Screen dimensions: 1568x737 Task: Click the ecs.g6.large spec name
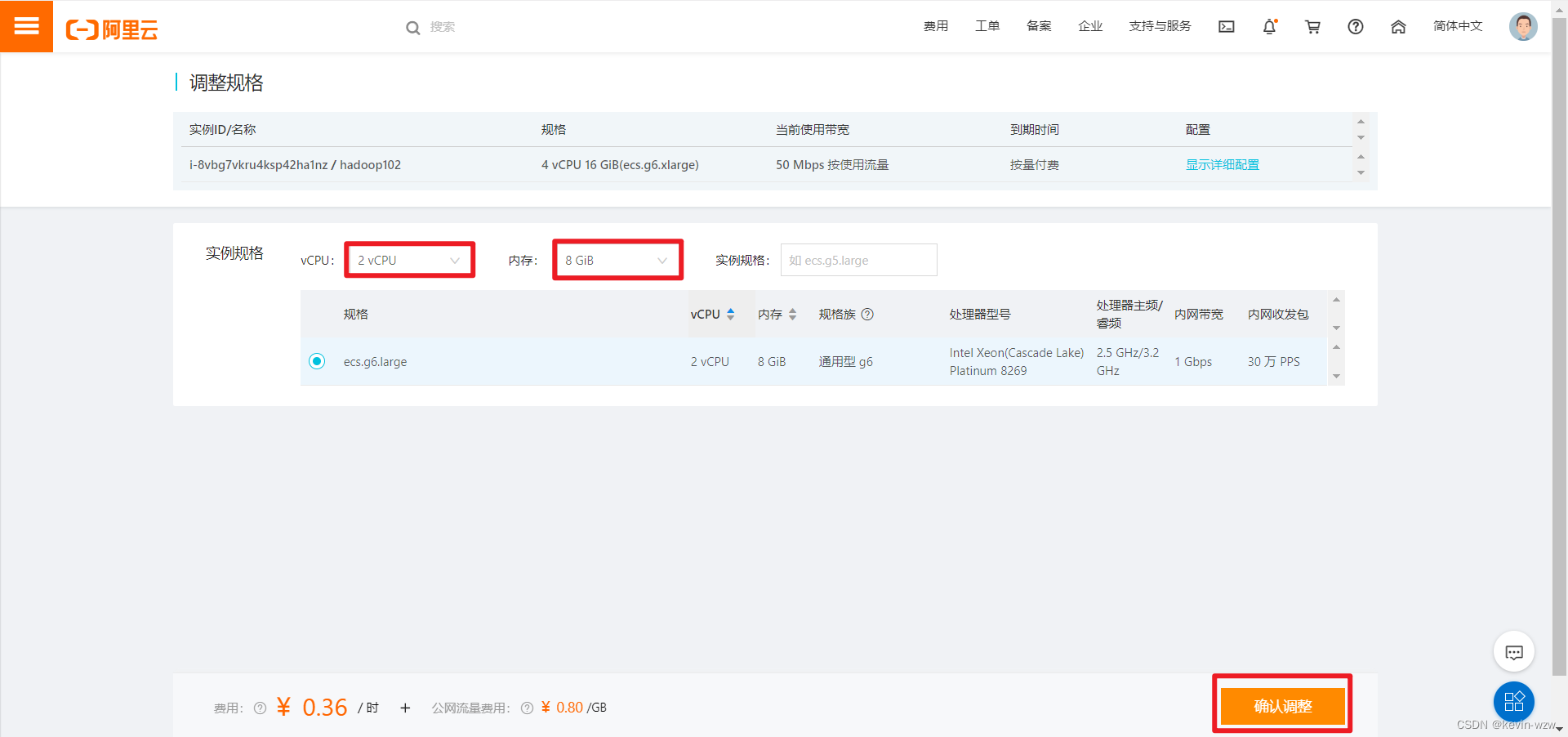click(375, 362)
